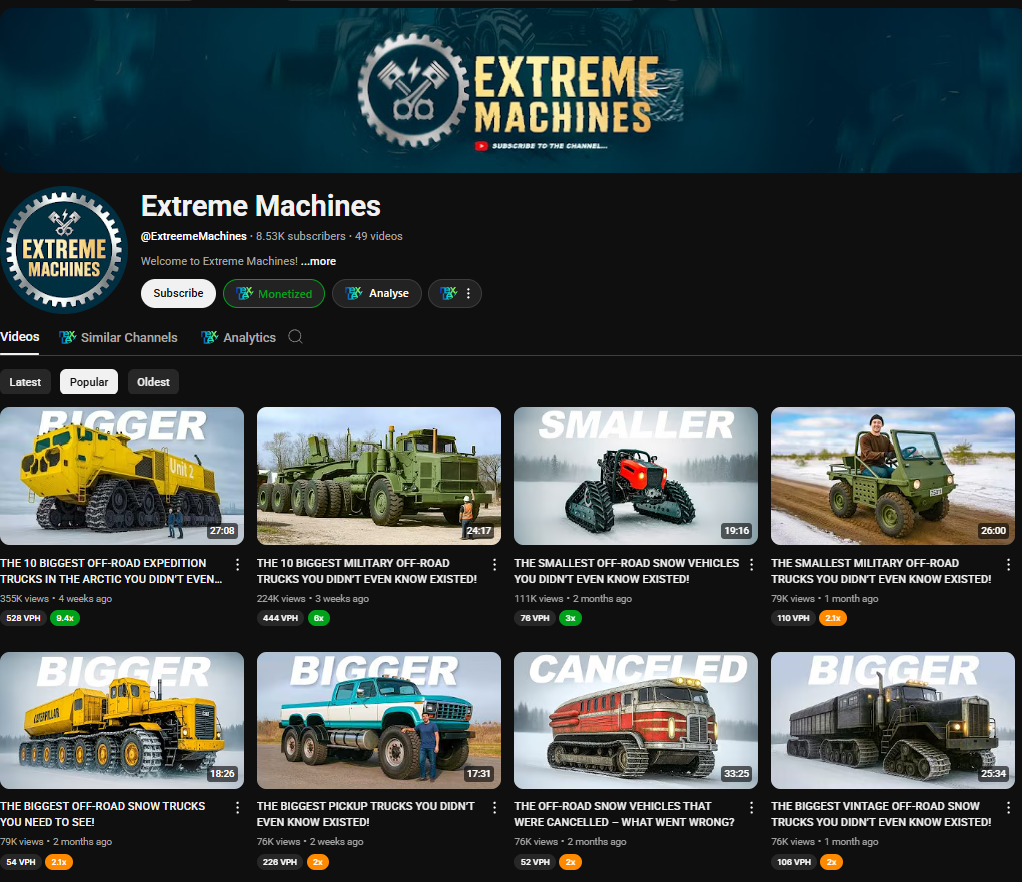Open the yellow Caterpillar snow truck thumbnail

[122, 720]
